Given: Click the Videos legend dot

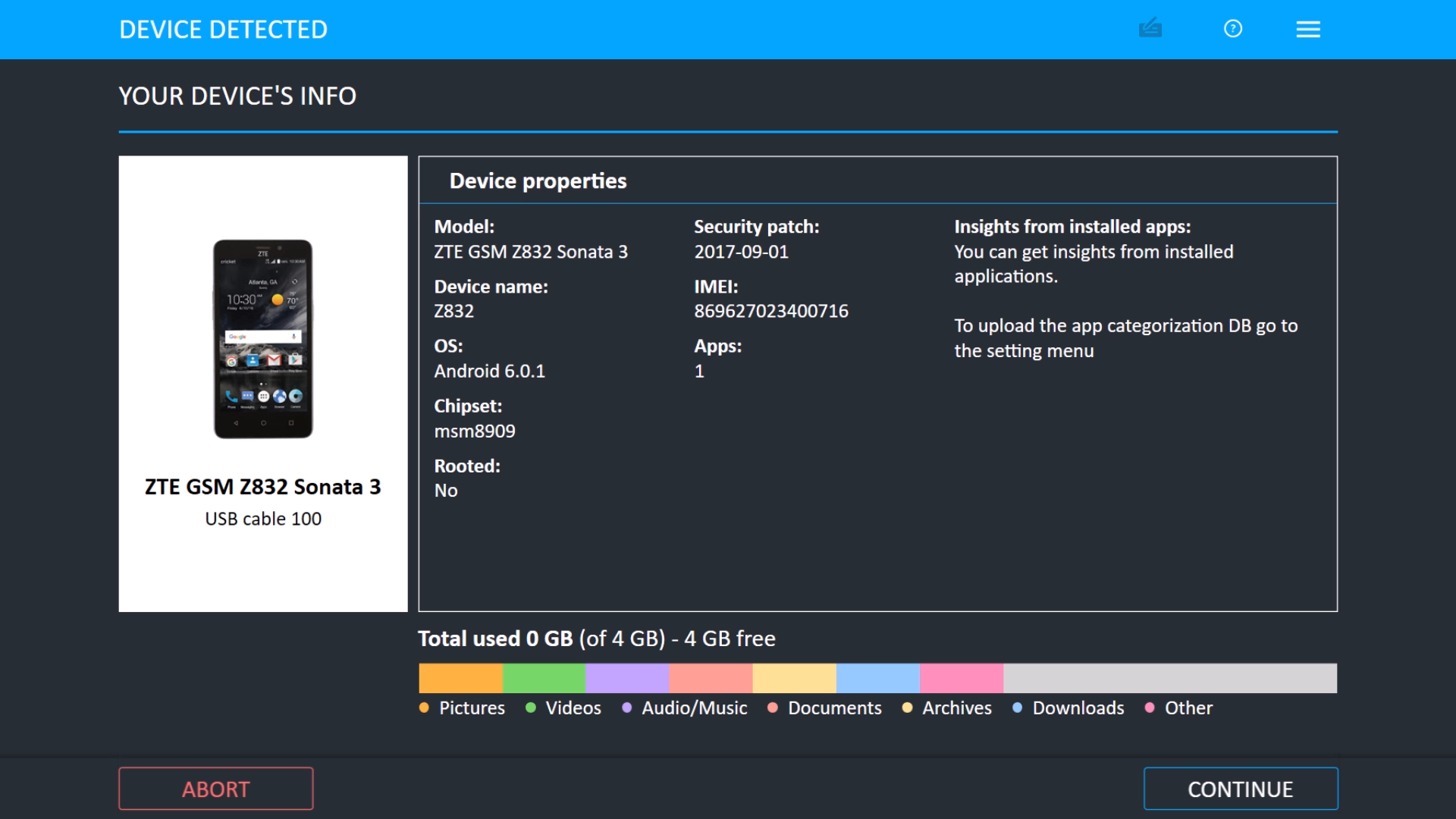Looking at the screenshot, I should click(531, 708).
